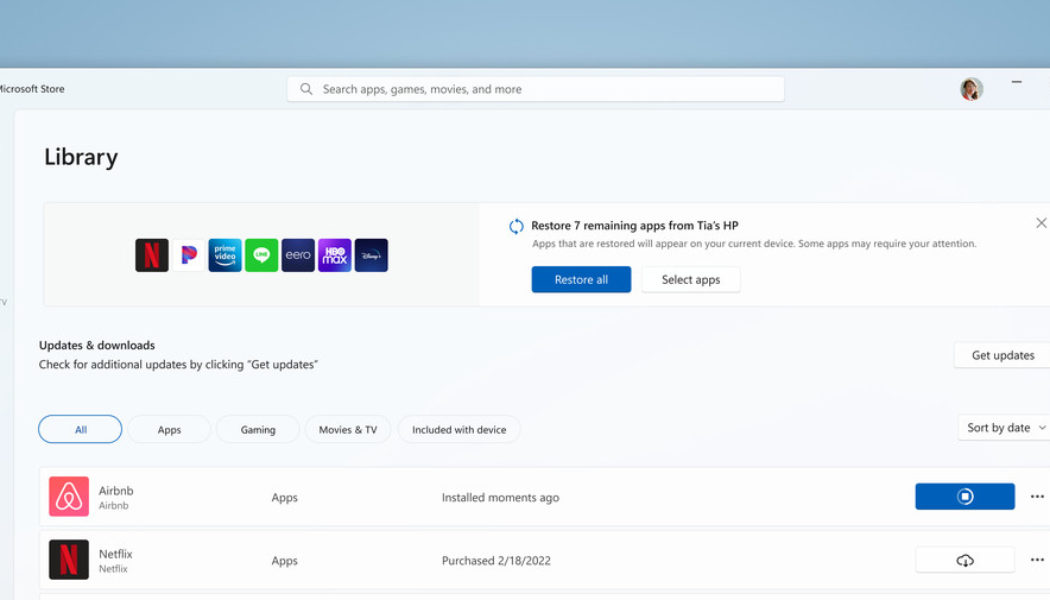
Task: Select the Gaming filter pill
Action: pyautogui.click(x=257, y=428)
